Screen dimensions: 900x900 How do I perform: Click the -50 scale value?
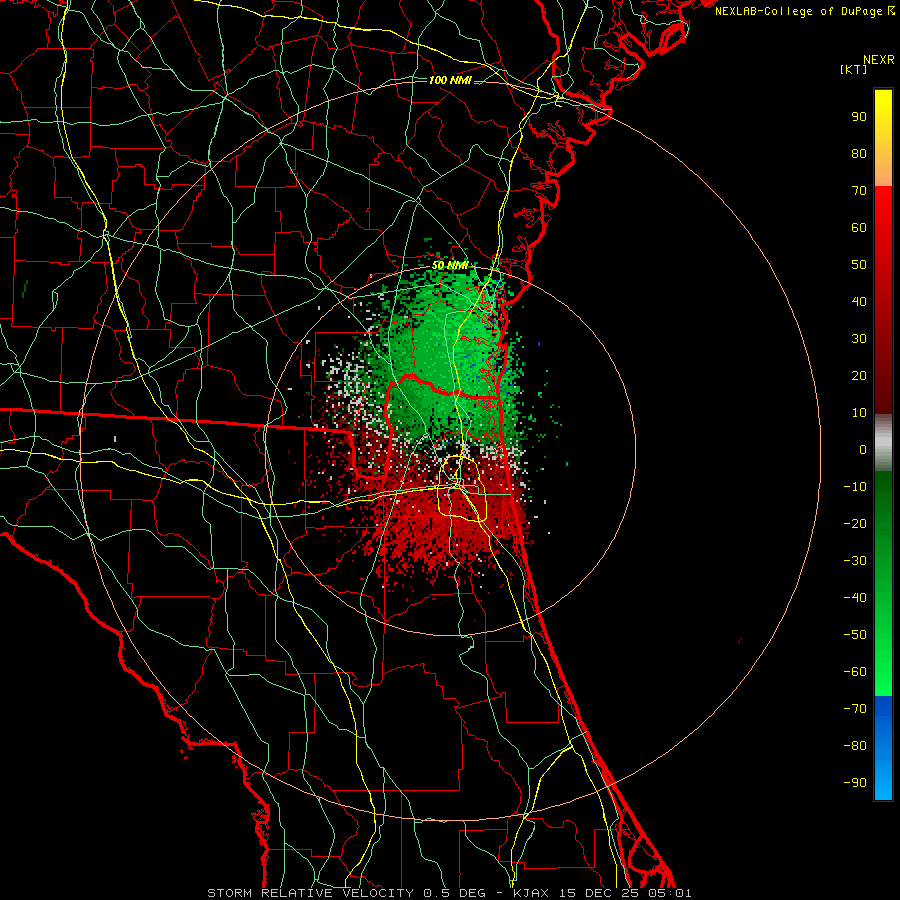point(855,635)
